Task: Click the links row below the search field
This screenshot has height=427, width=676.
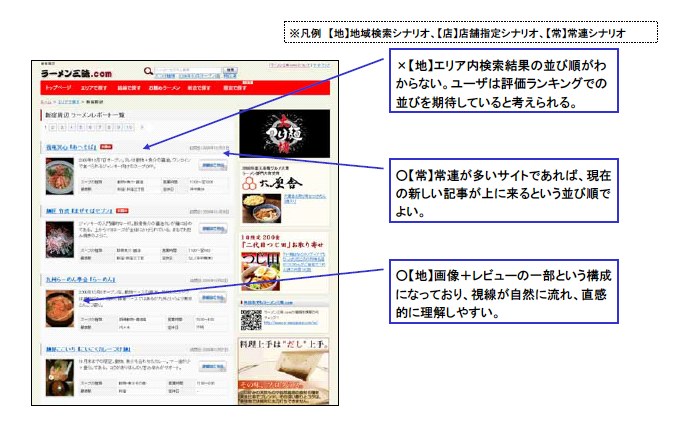Action: 196,75
